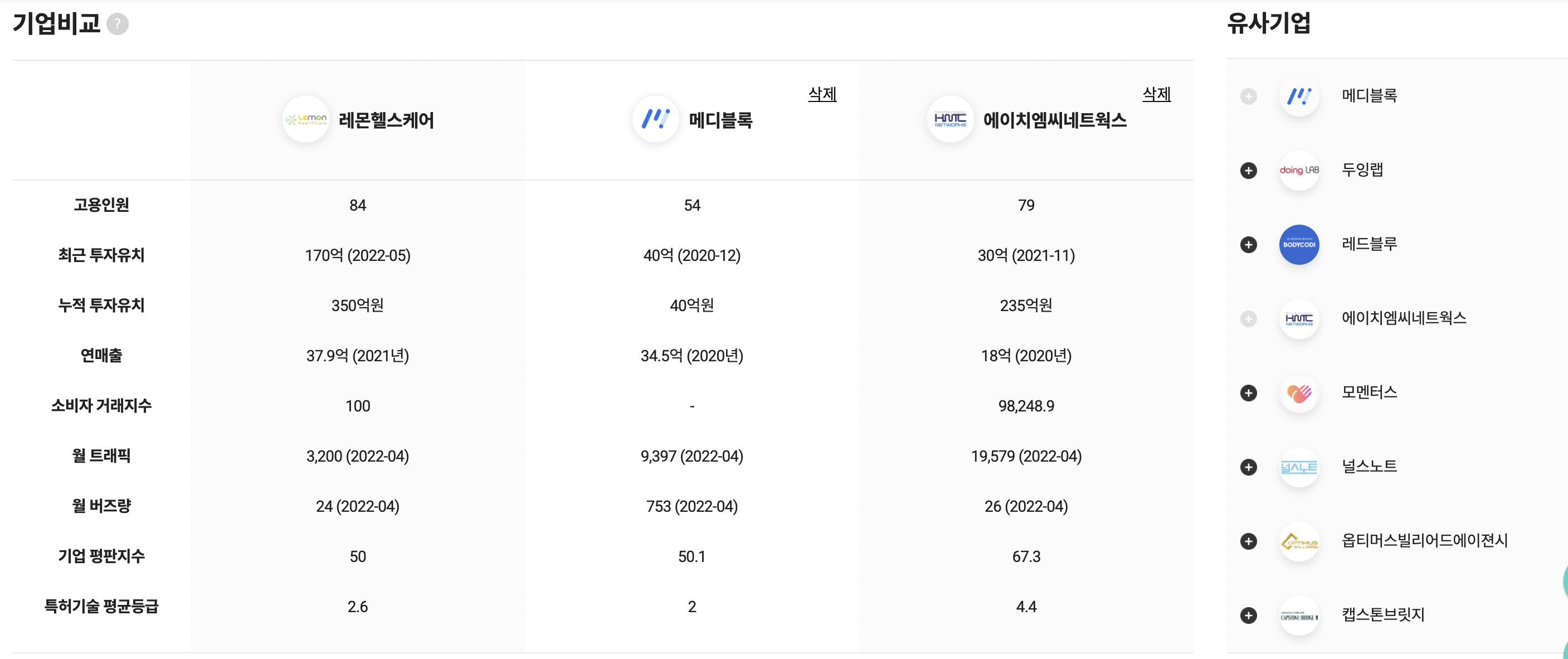Click plus icon beside 옵티머스빌리어드에이전시
Screen dimensions: 1568x659
pyautogui.click(x=1248, y=541)
